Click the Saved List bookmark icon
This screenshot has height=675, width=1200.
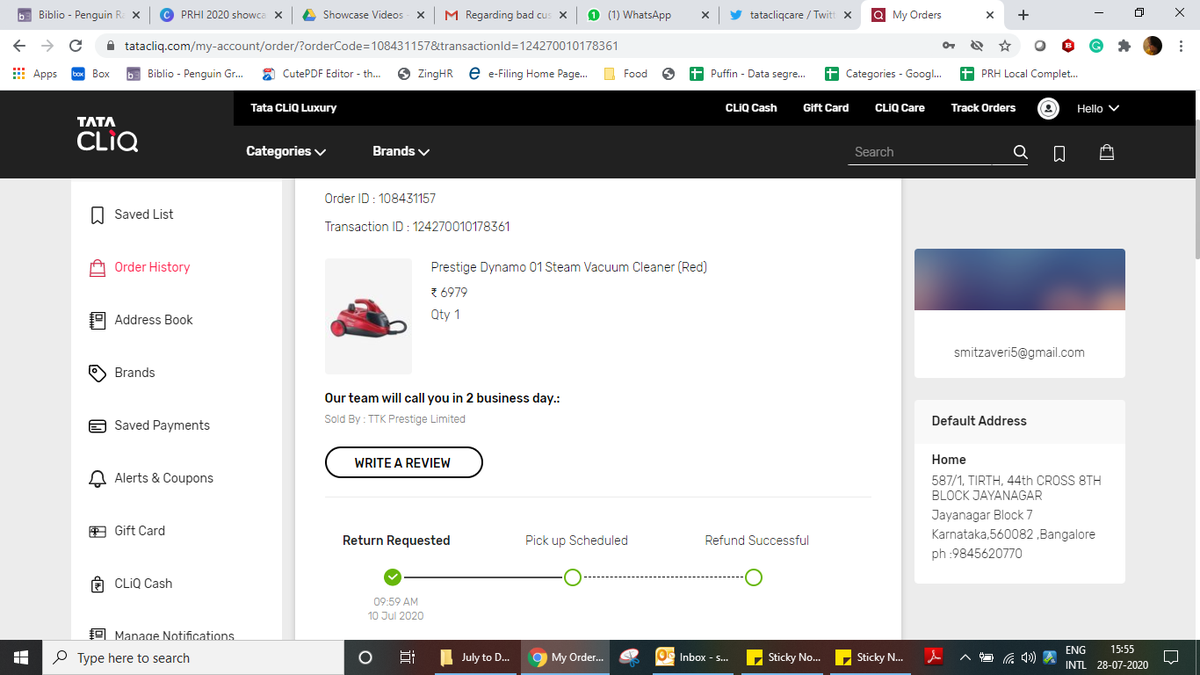(98, 215)
